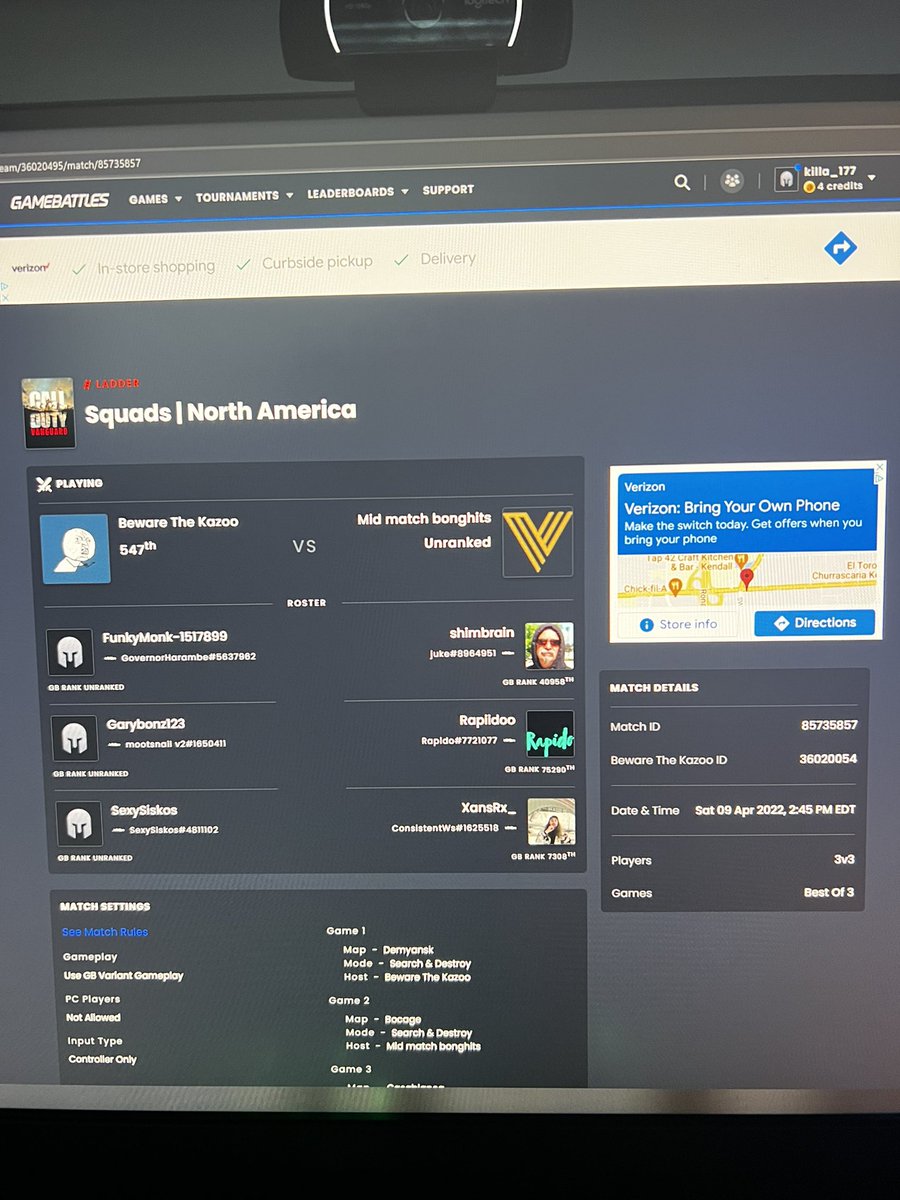Click Game 2 map Bocage text
This screenshot has height=1200, width=900.
pyautogui.click(x=403, y=1019)
